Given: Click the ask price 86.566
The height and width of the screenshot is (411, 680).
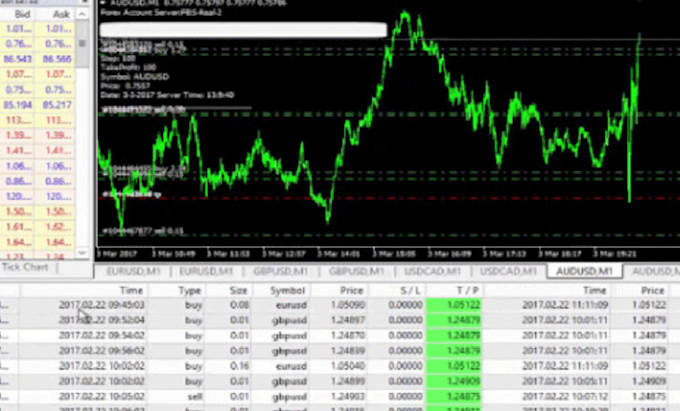Looking at the screenshot, I should (x=57, y=59).
